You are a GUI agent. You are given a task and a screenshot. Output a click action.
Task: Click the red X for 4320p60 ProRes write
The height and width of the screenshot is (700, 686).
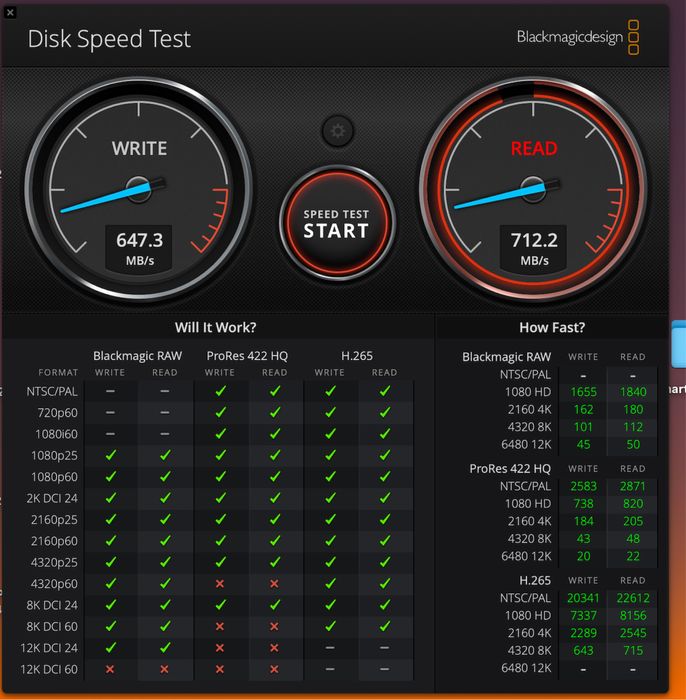pos(220,583)
